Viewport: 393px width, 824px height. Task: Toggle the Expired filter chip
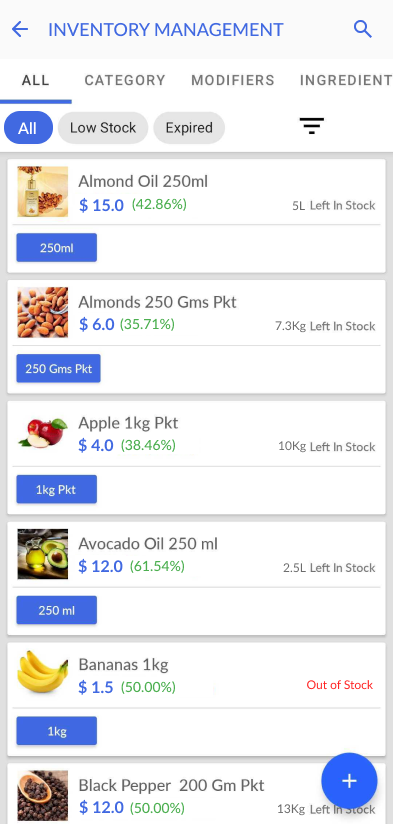click(189, 128)
